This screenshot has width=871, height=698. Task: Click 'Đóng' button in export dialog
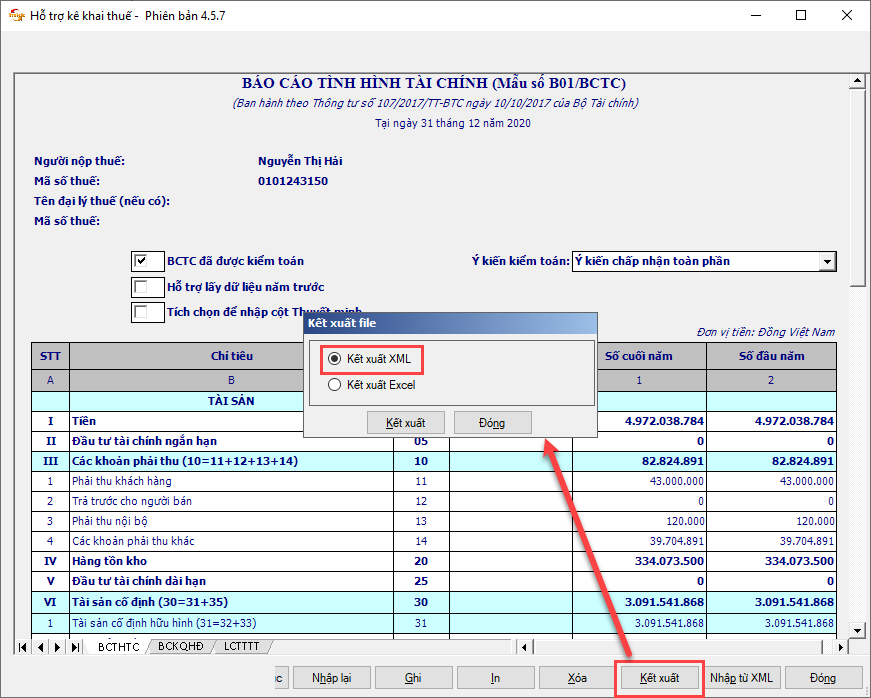pos(492,423)
